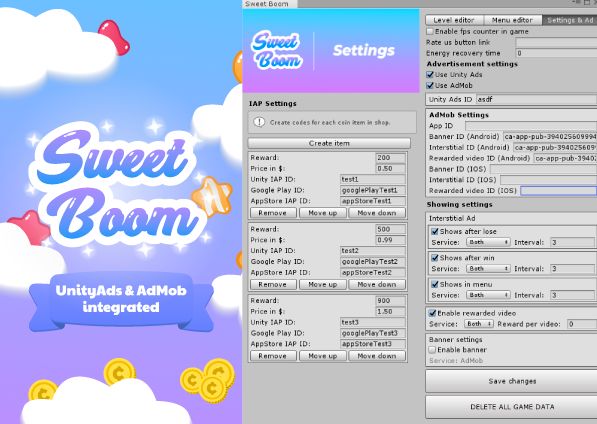Remove the test2 IAP item
Viewport: 597px width, 424px height.
pos(273,284)
